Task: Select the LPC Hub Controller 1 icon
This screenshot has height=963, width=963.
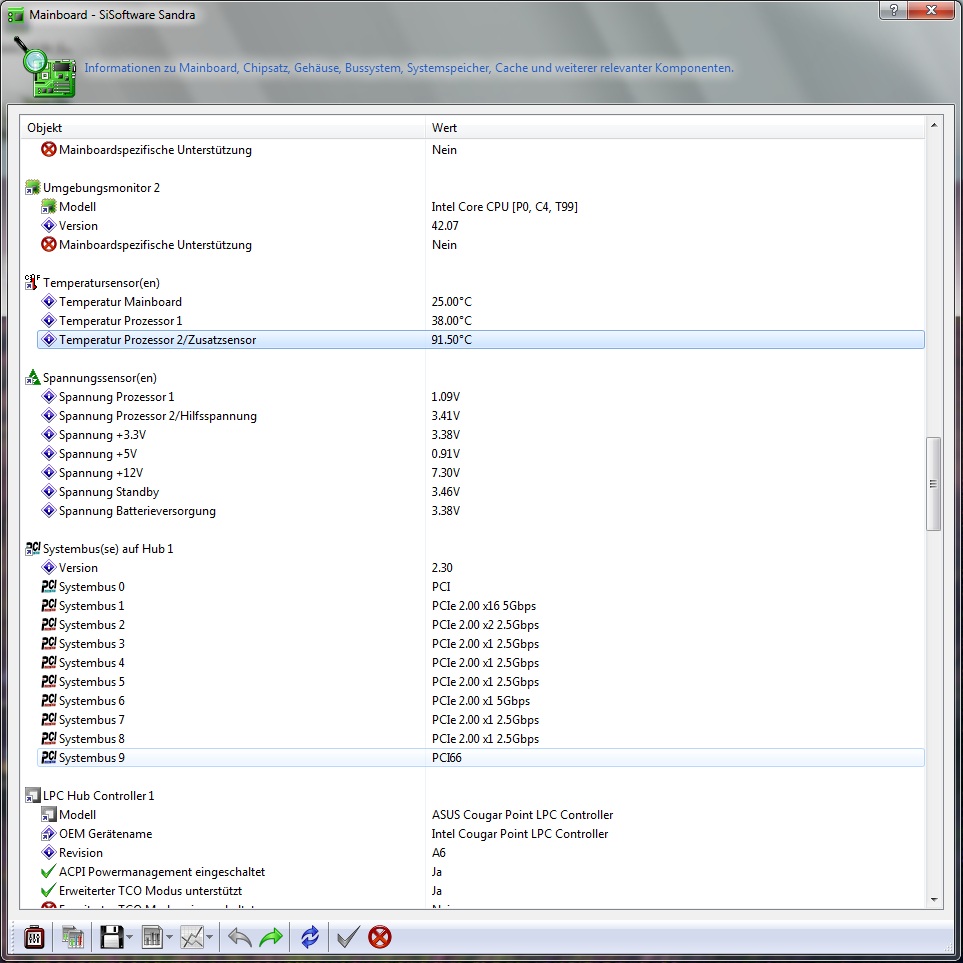Action: pyautogui.click(x=32, y=795)
